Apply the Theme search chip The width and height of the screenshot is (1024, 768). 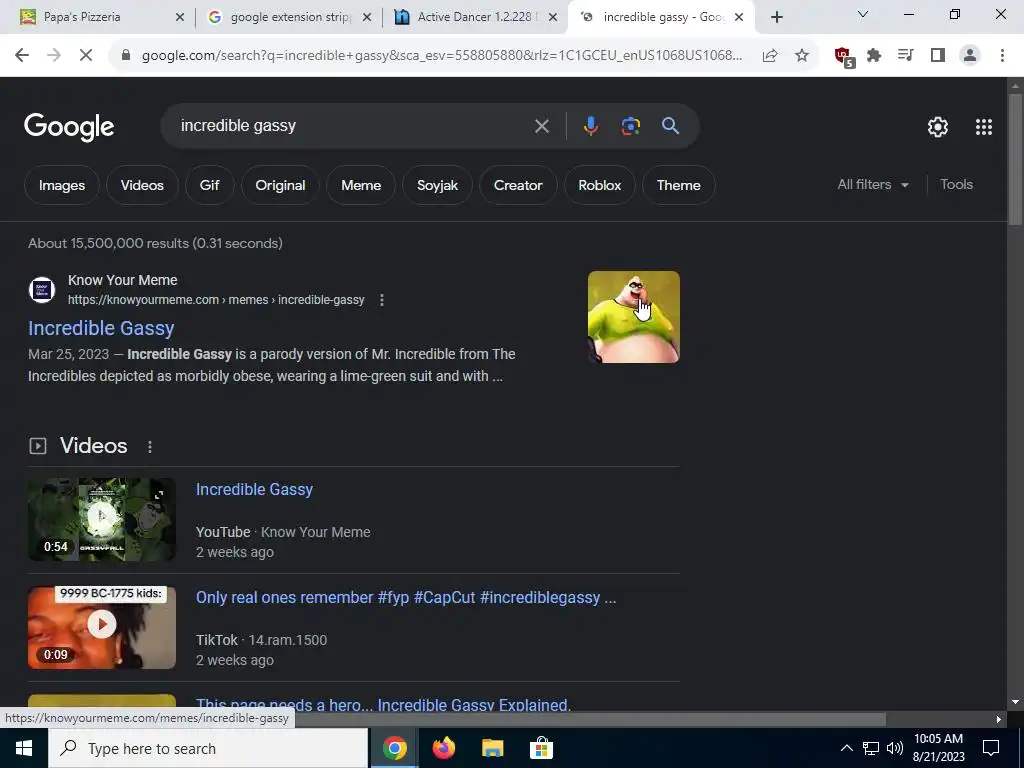[679, 185]
